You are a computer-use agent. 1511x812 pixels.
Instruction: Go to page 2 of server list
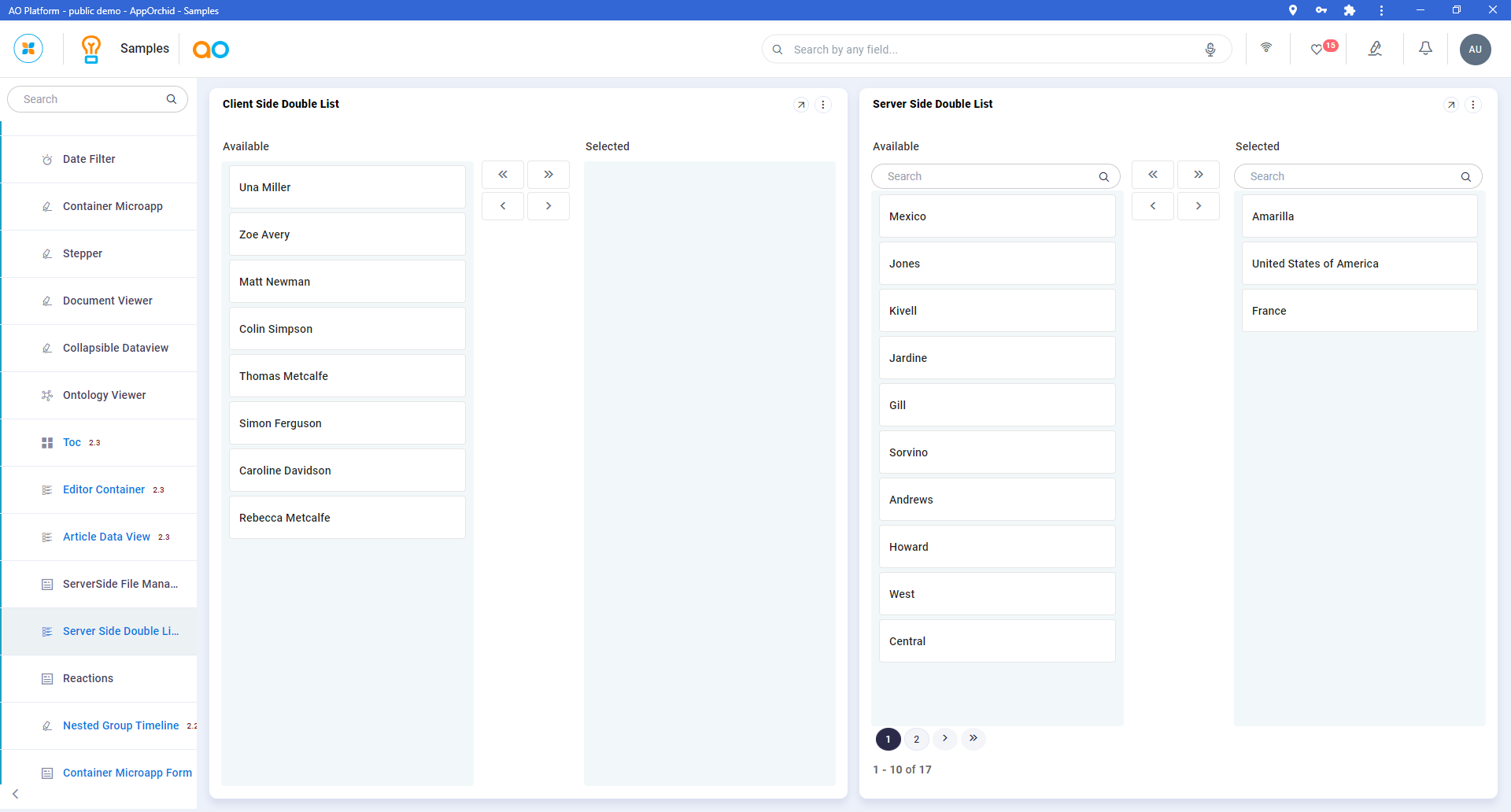916,739
